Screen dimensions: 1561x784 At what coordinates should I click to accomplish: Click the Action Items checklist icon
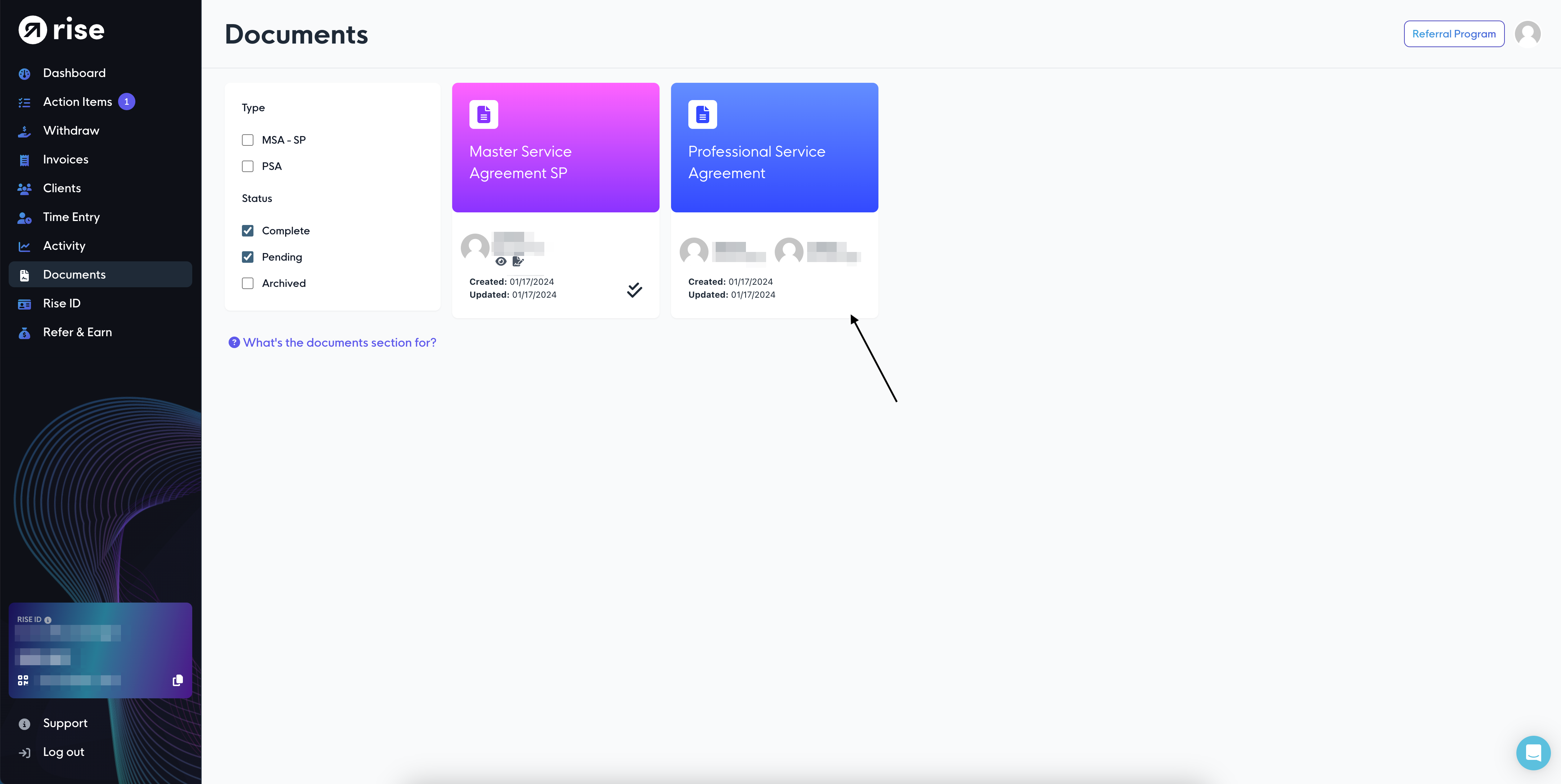pos(24,102)
